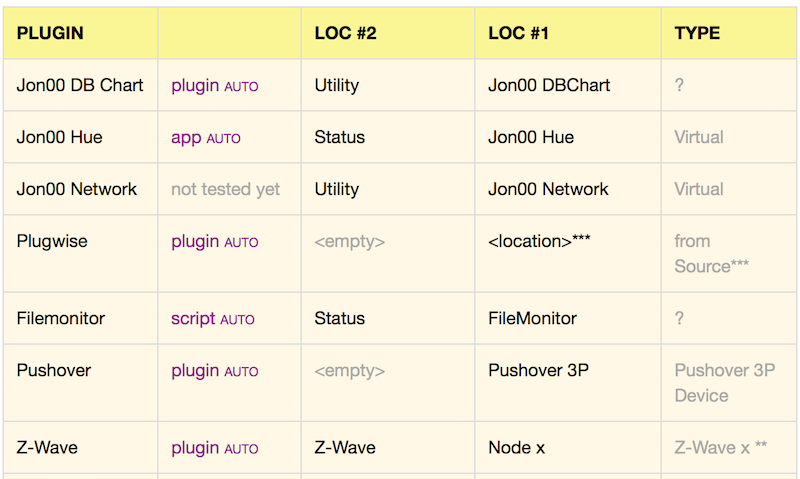Click the ? type in Filemonitor row

pos(679,318)
